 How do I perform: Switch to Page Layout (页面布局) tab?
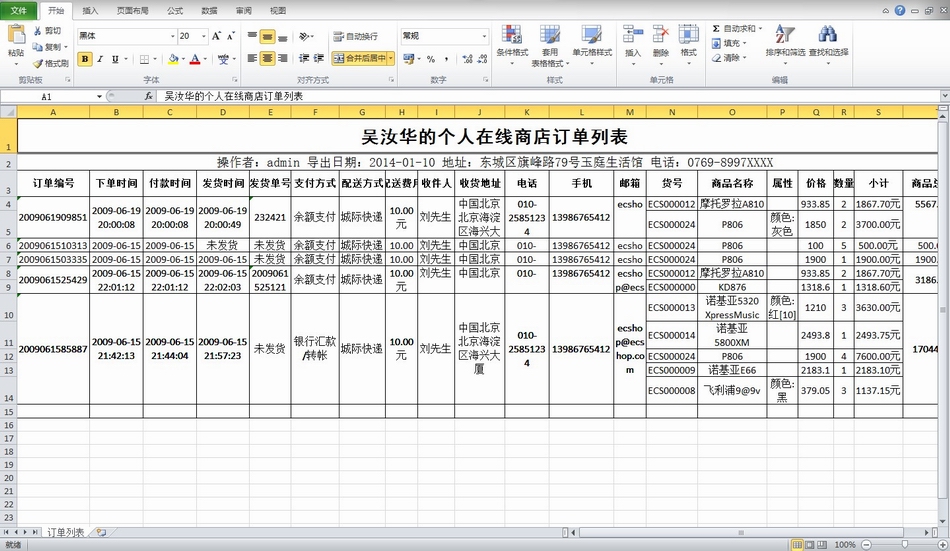click(132, 10)
